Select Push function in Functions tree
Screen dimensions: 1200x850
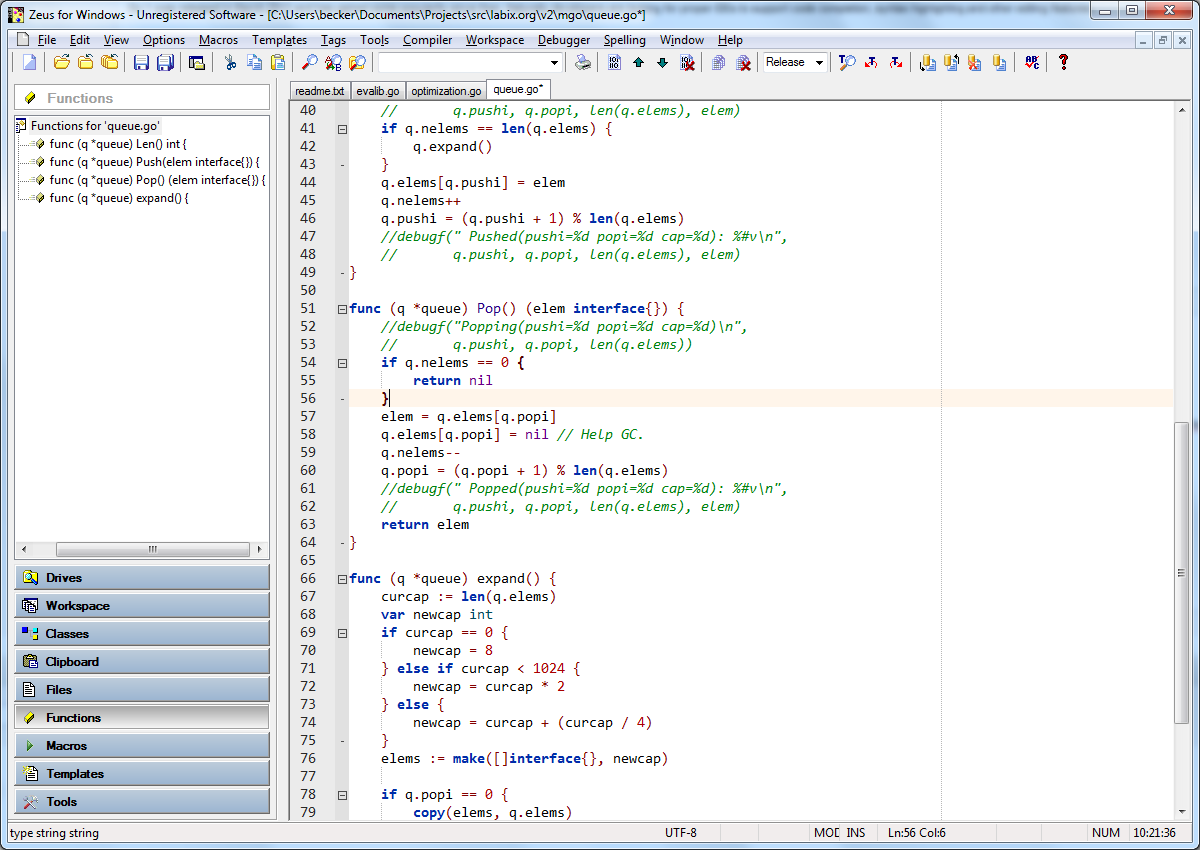(x=154, y=162)
